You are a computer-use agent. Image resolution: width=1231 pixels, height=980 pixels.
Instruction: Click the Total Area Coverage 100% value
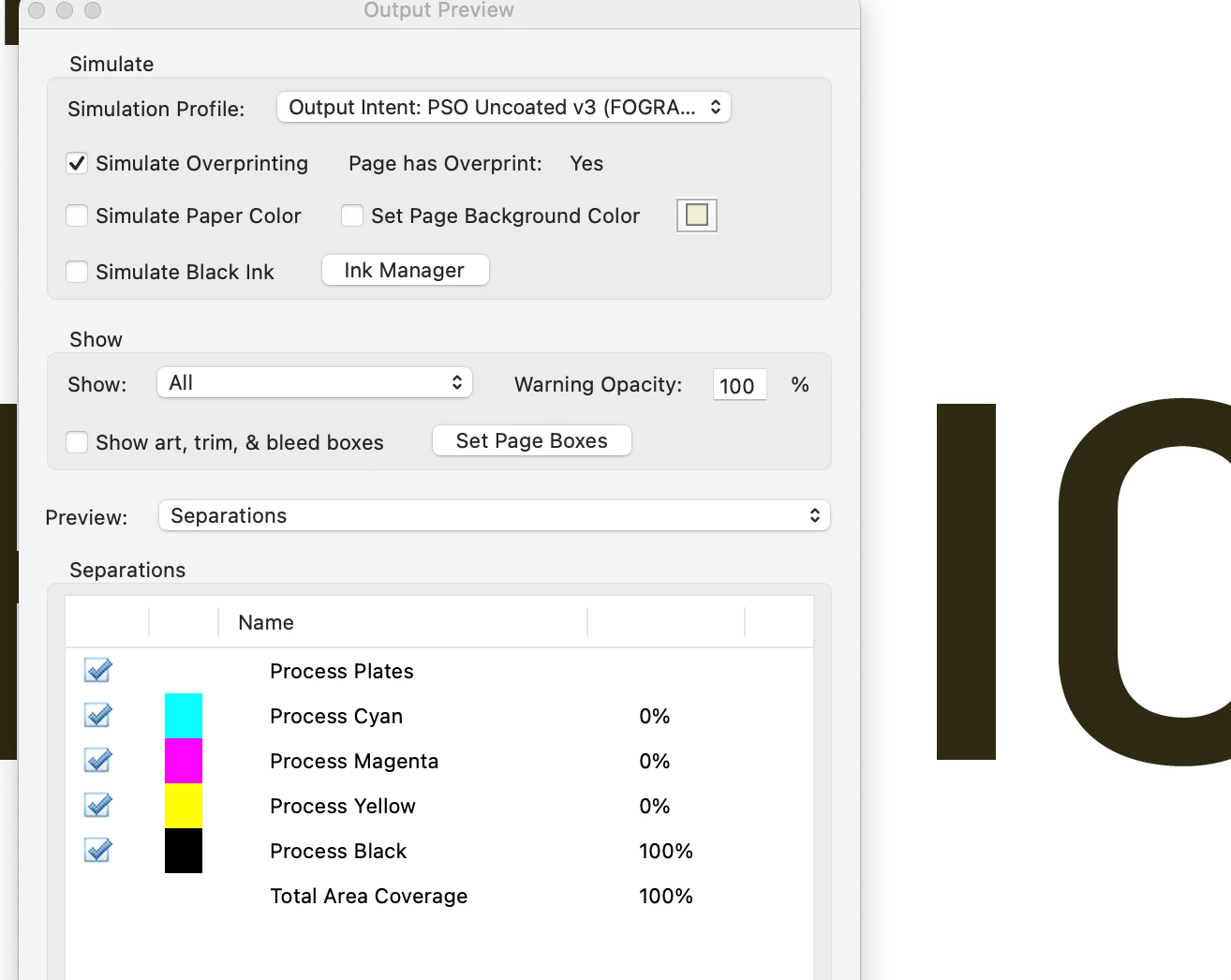[x=666, y=896]
